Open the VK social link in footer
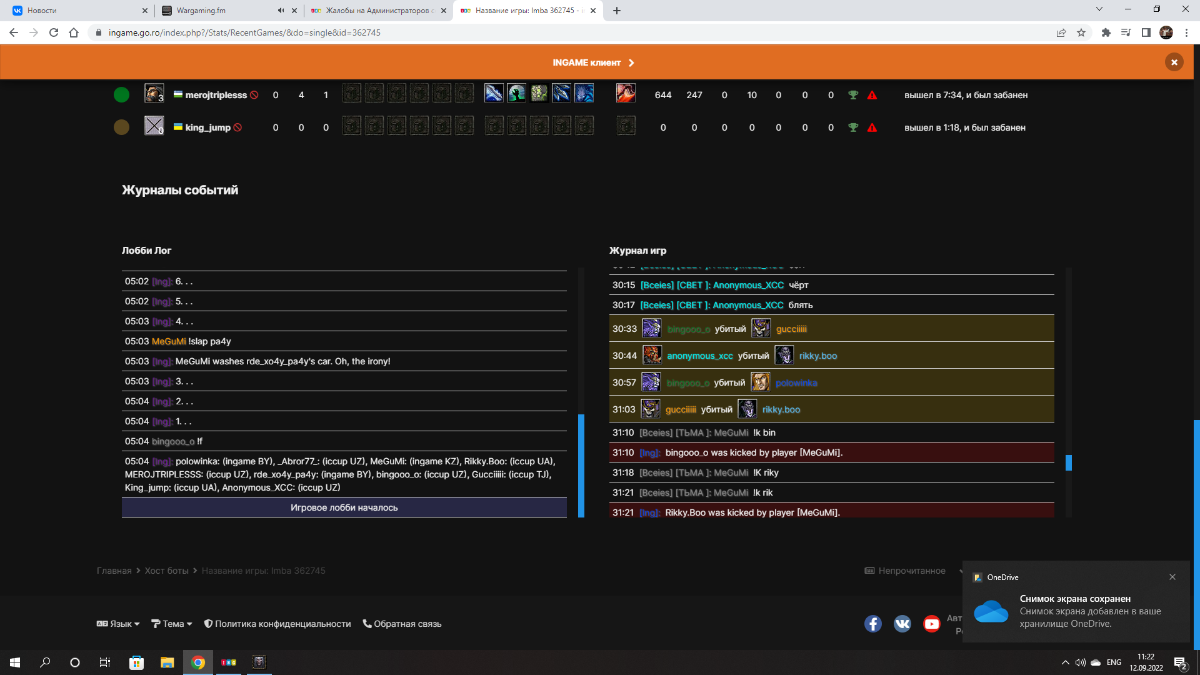Image resolution: width=1200 pixels, height=675 pixels. click(903, 623)
